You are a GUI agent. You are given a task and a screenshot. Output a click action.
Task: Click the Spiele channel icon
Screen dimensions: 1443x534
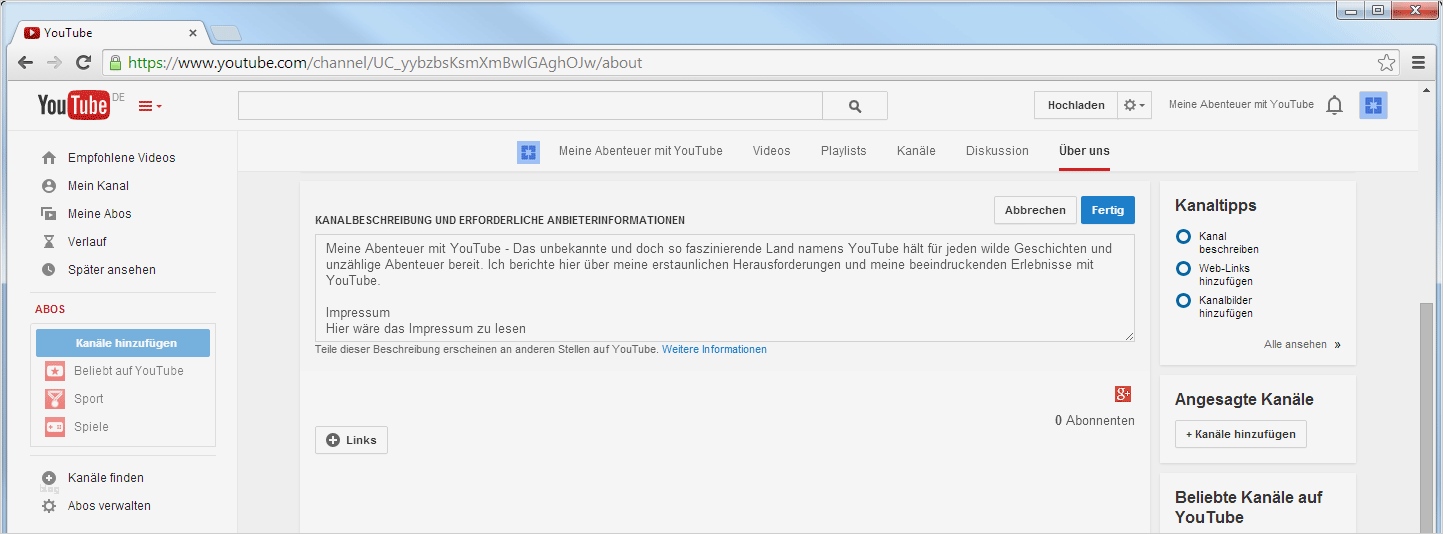coord(55,427)
